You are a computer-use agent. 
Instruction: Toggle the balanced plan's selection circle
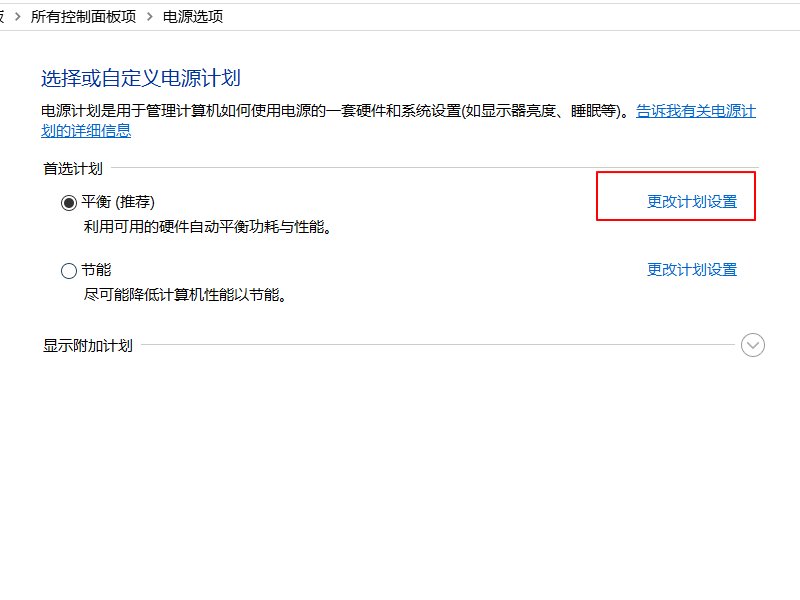click(68, 201)
